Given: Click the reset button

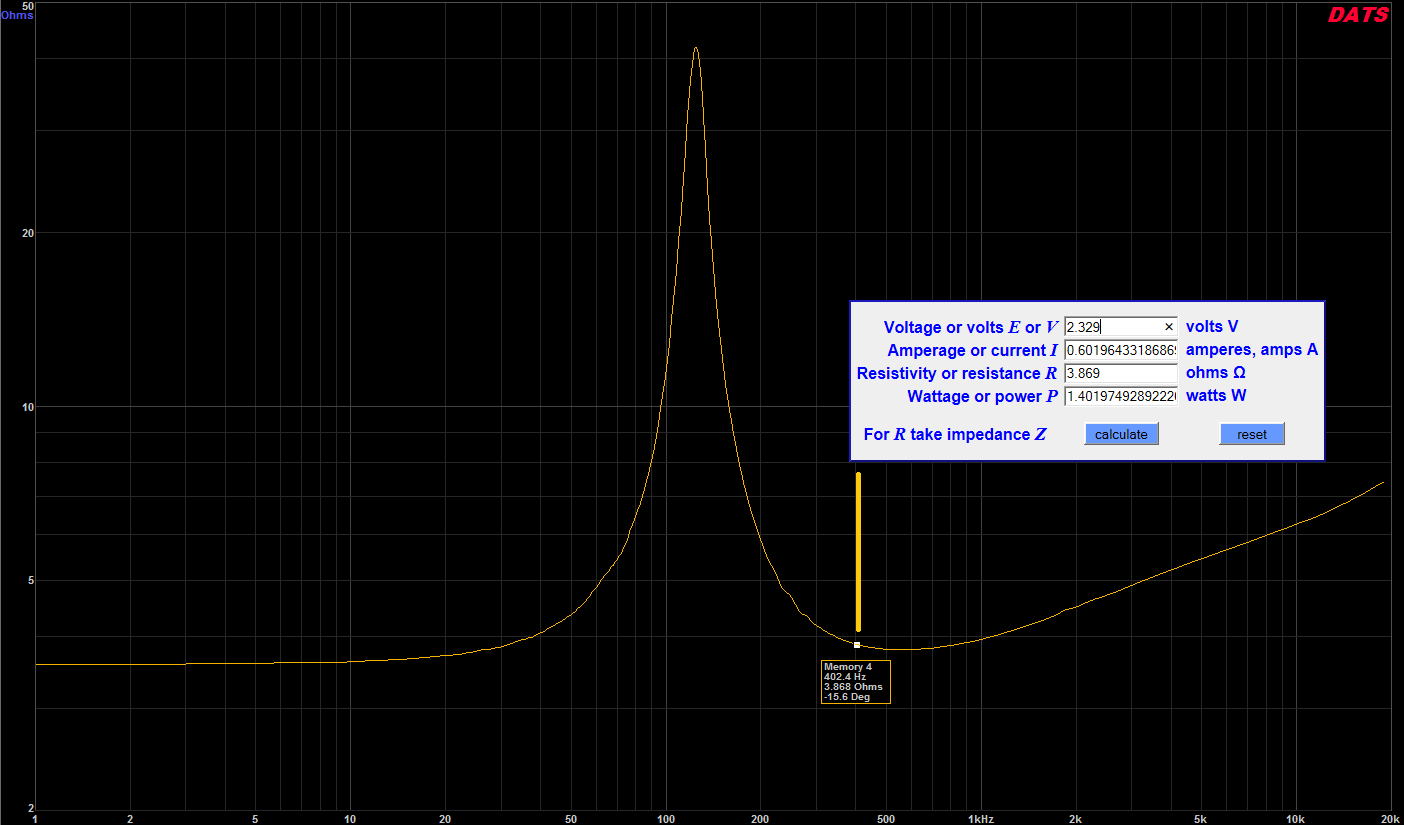Looking at the screenshot, I should coord(1251,434).
